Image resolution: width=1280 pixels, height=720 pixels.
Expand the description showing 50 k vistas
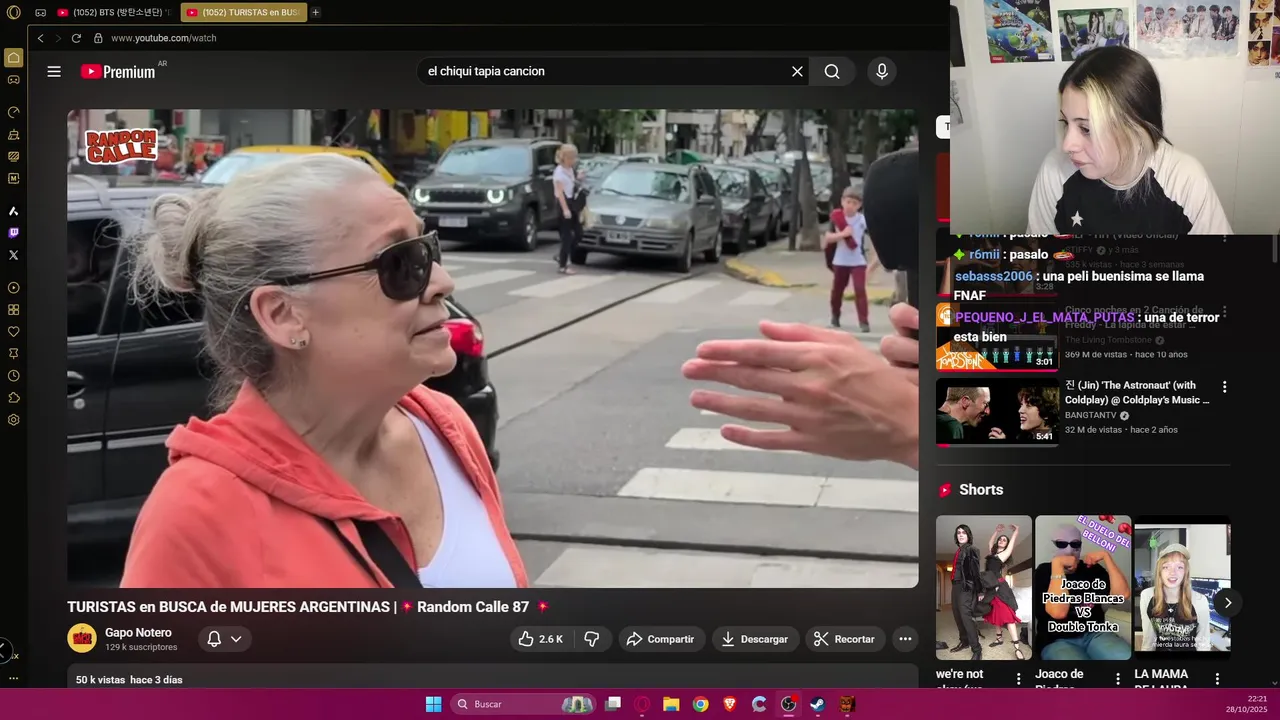492,679
